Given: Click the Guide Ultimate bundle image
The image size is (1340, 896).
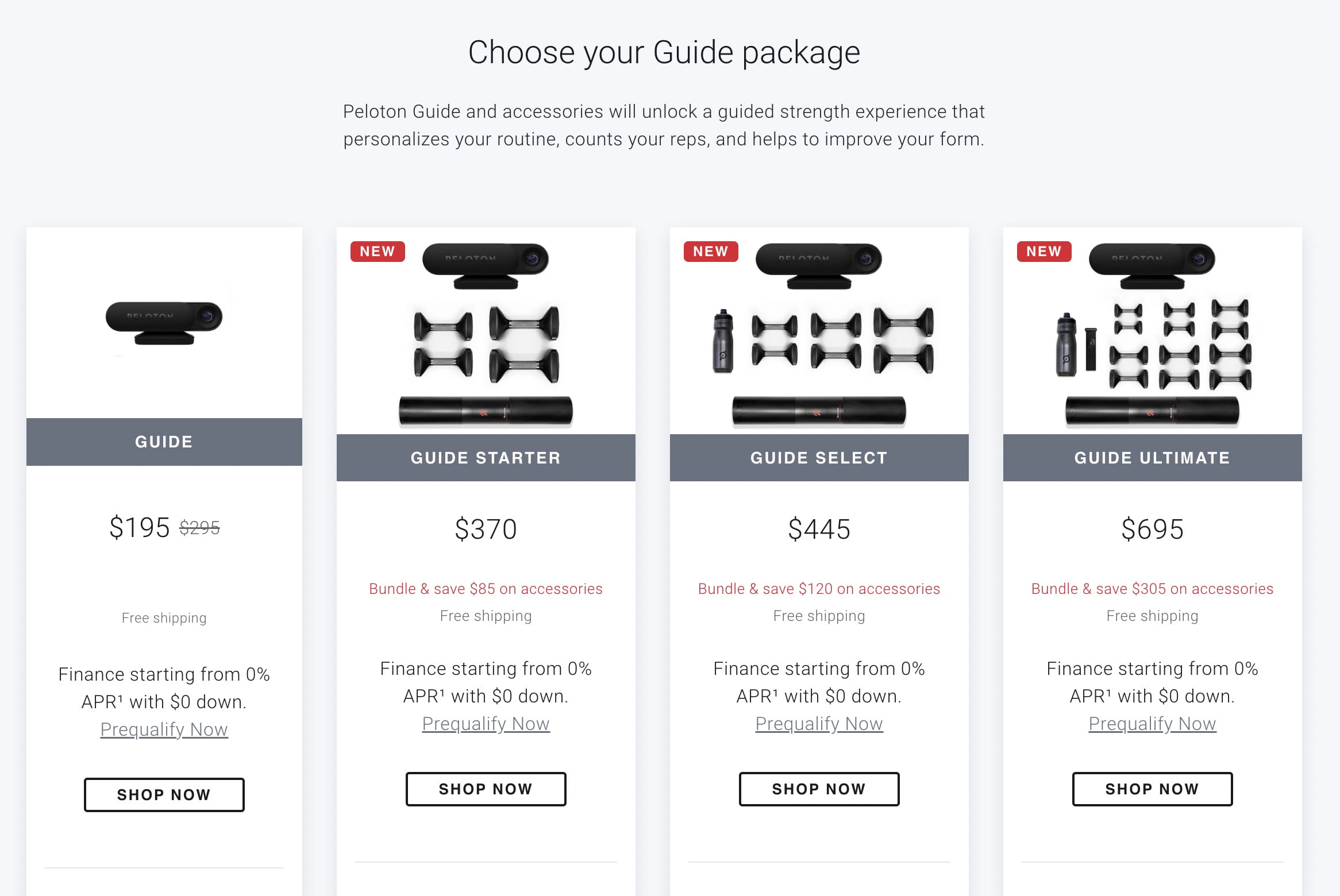Looking at the screenshot, I should point(1152,333).
